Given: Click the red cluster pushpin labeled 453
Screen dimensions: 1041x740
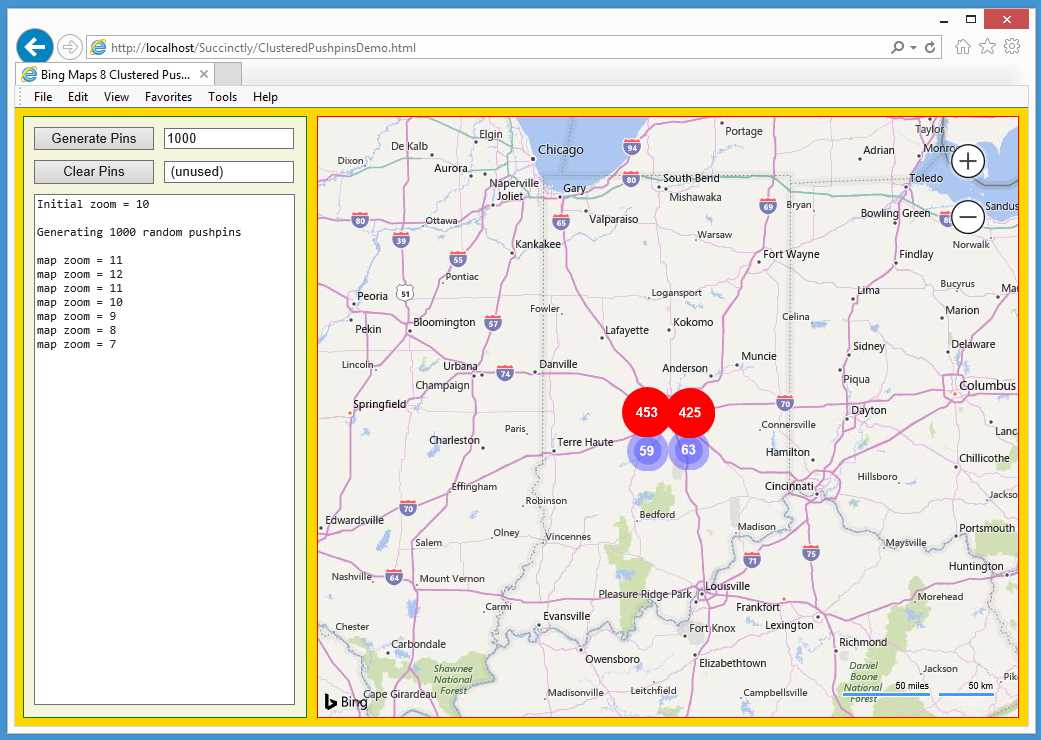Looking at the screenshot, I should [646, 412].
